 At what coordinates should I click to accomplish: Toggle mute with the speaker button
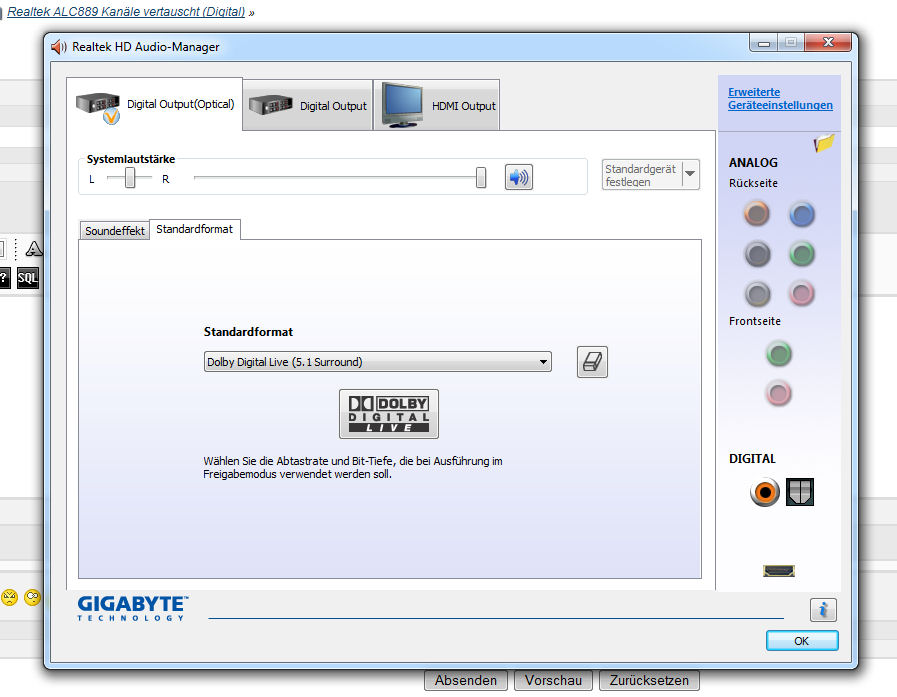[x=518, y=178]
